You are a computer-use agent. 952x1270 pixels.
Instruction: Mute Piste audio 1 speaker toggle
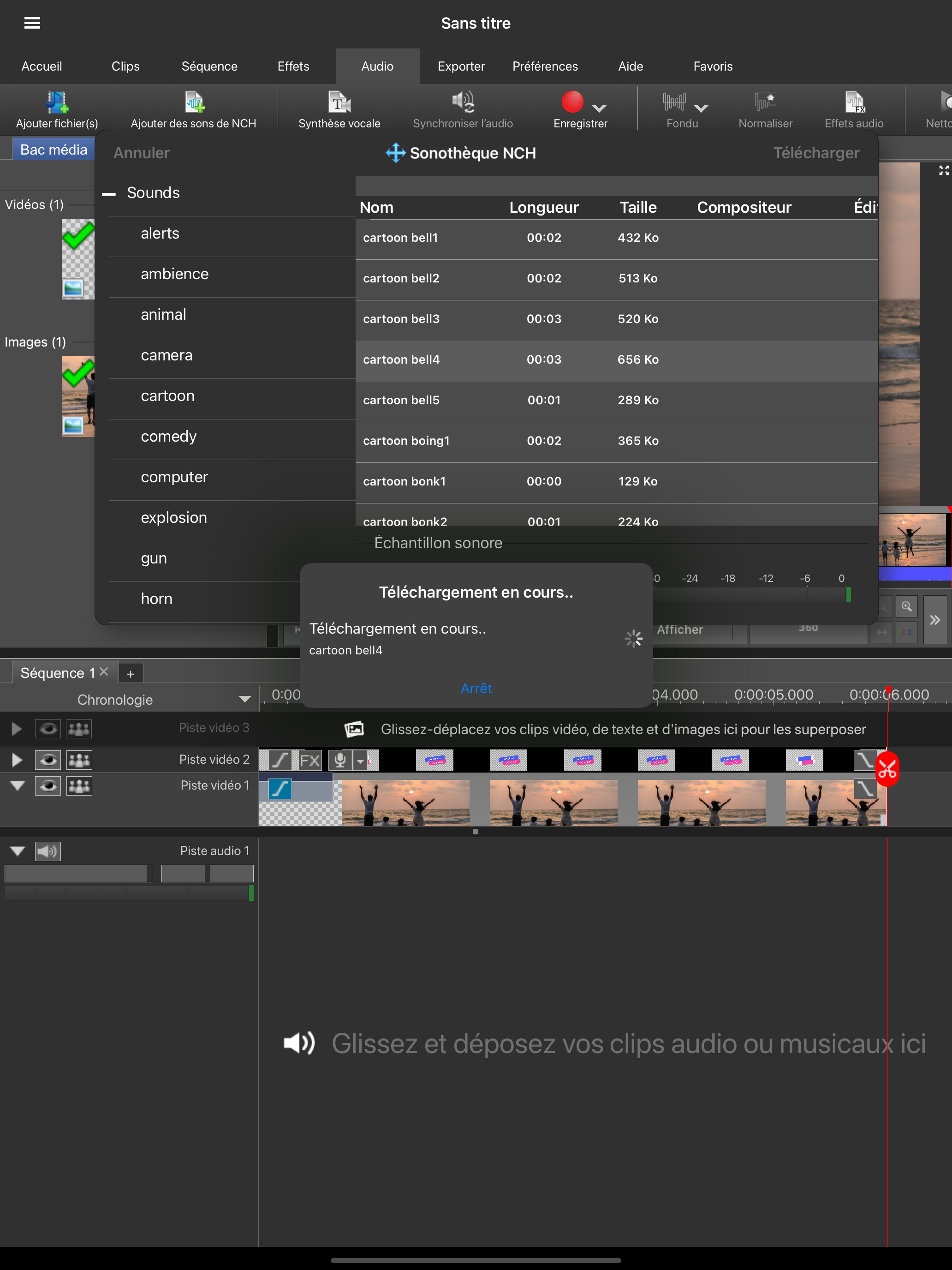pos(48,851)
